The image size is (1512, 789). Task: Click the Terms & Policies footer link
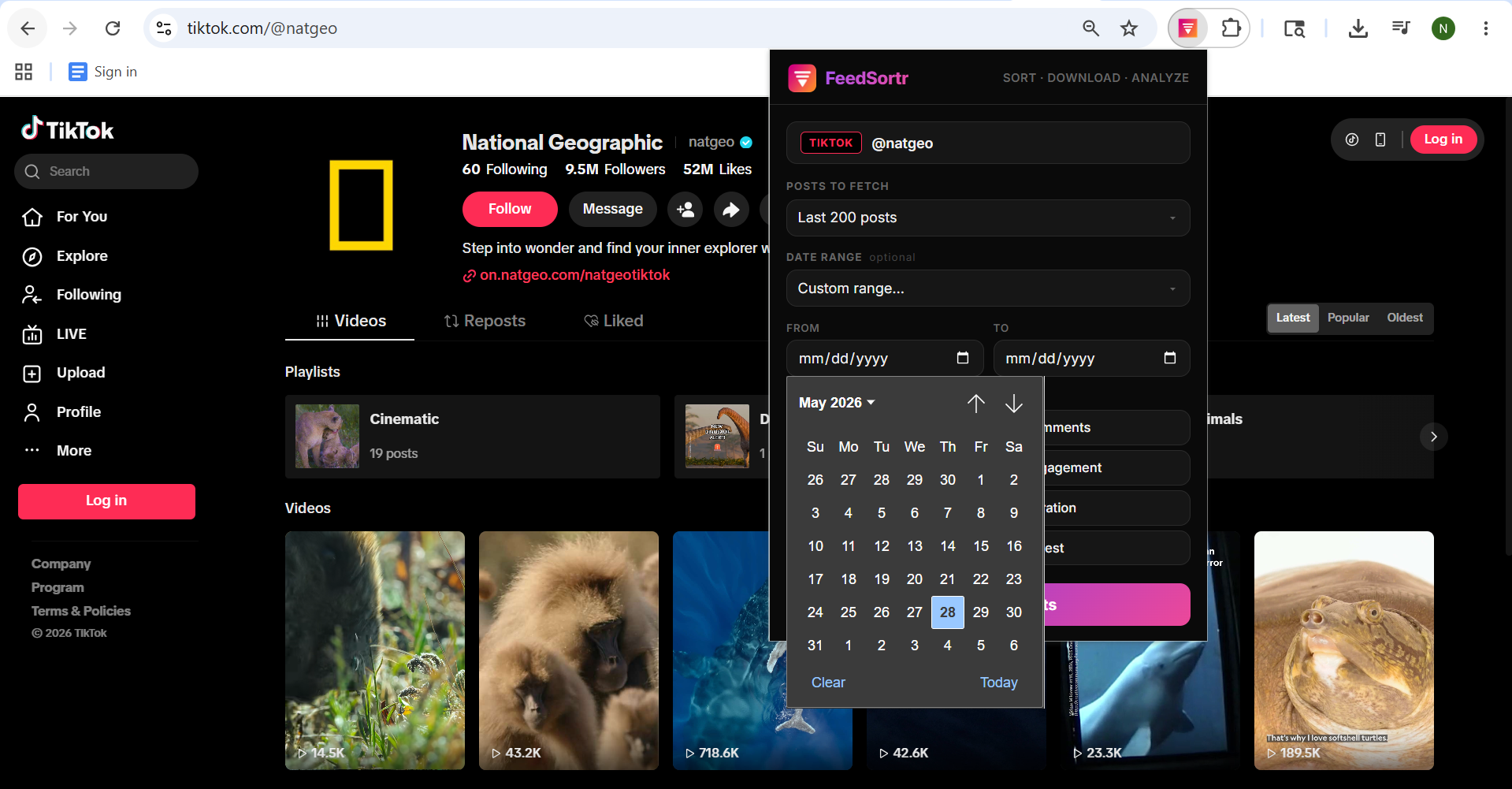80,612
